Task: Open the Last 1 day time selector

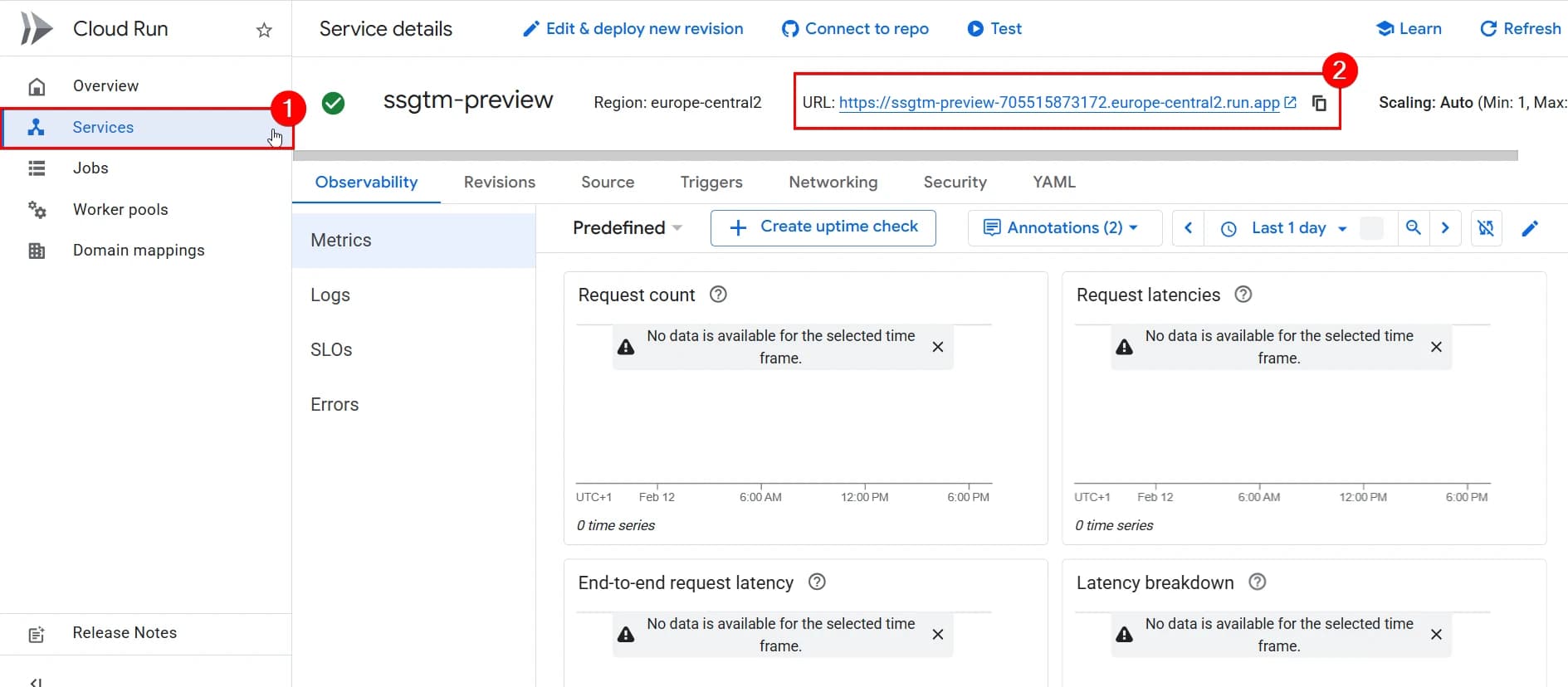Action: click(x=1284, y=228)
